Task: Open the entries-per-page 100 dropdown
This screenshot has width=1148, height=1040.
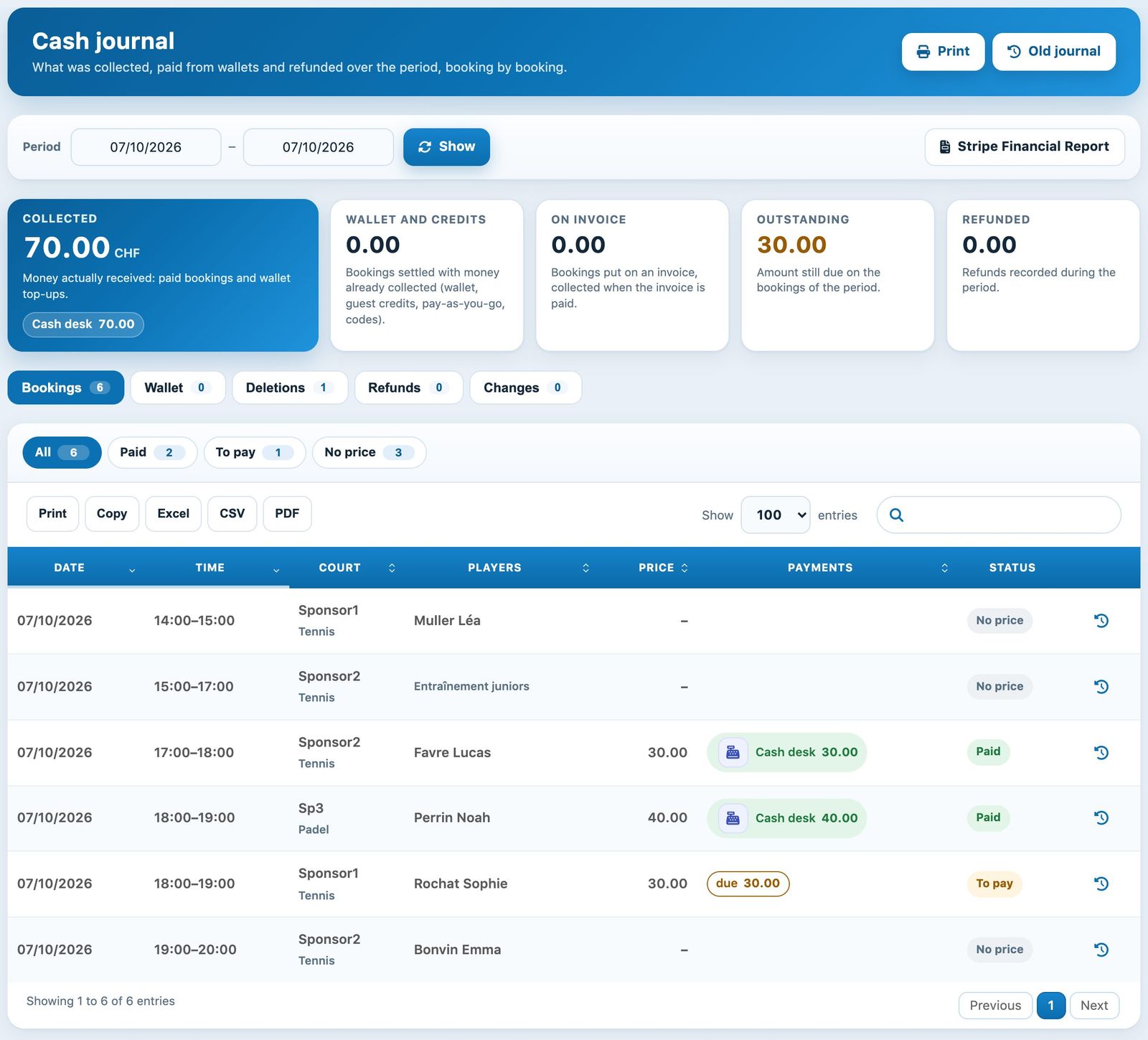Action: point(775,515)
